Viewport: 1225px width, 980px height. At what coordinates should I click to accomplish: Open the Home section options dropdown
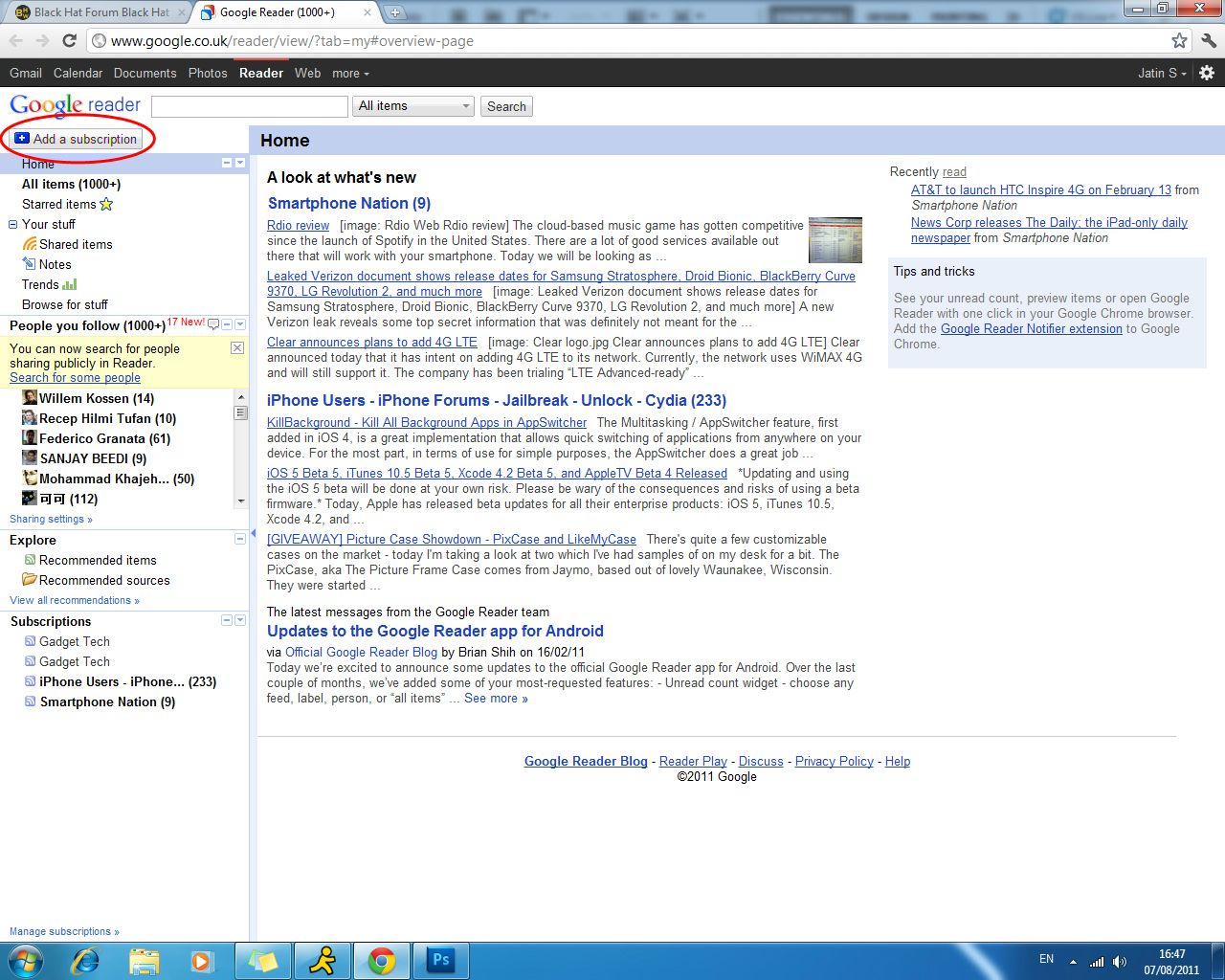coord(240,163)
